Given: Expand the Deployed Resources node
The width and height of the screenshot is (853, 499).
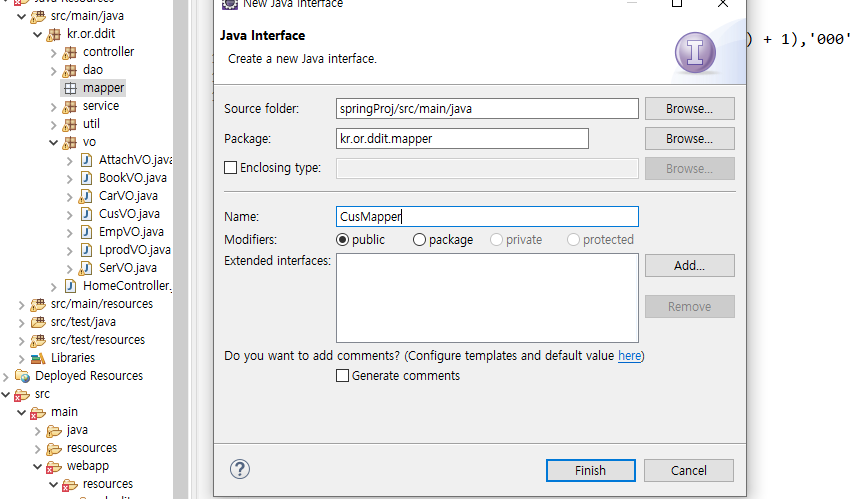Looking at the screenshot, I should point(6,376).
